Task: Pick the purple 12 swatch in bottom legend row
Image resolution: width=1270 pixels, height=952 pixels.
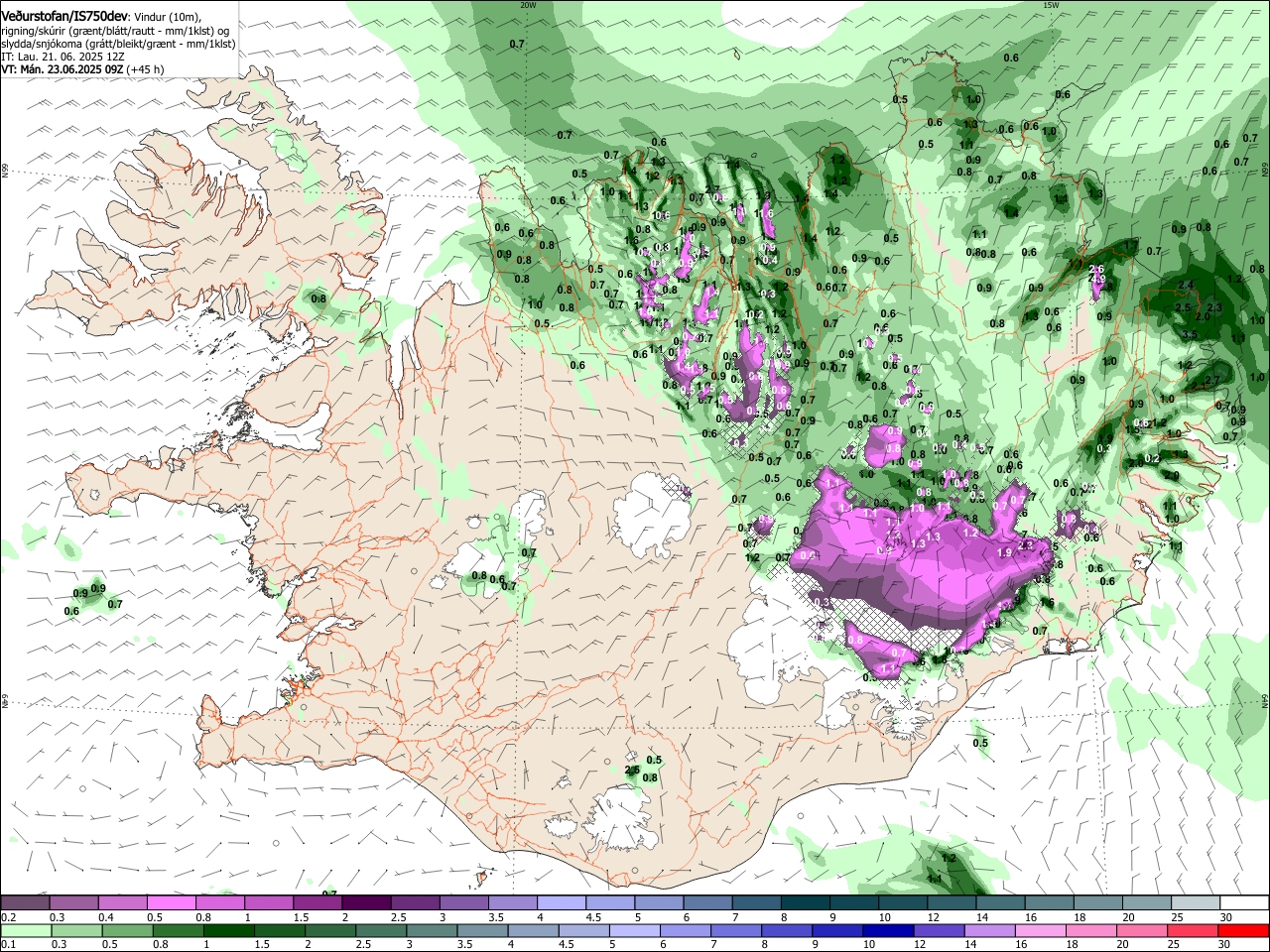Action: 939,930
